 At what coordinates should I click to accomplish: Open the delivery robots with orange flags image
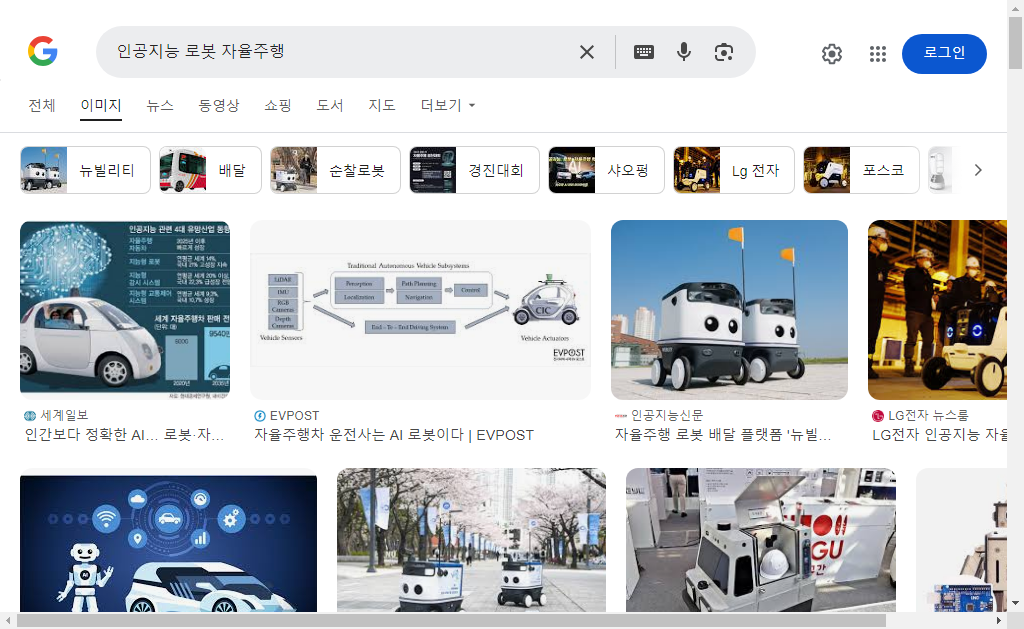pyautogui.click(x=729, y=310)
